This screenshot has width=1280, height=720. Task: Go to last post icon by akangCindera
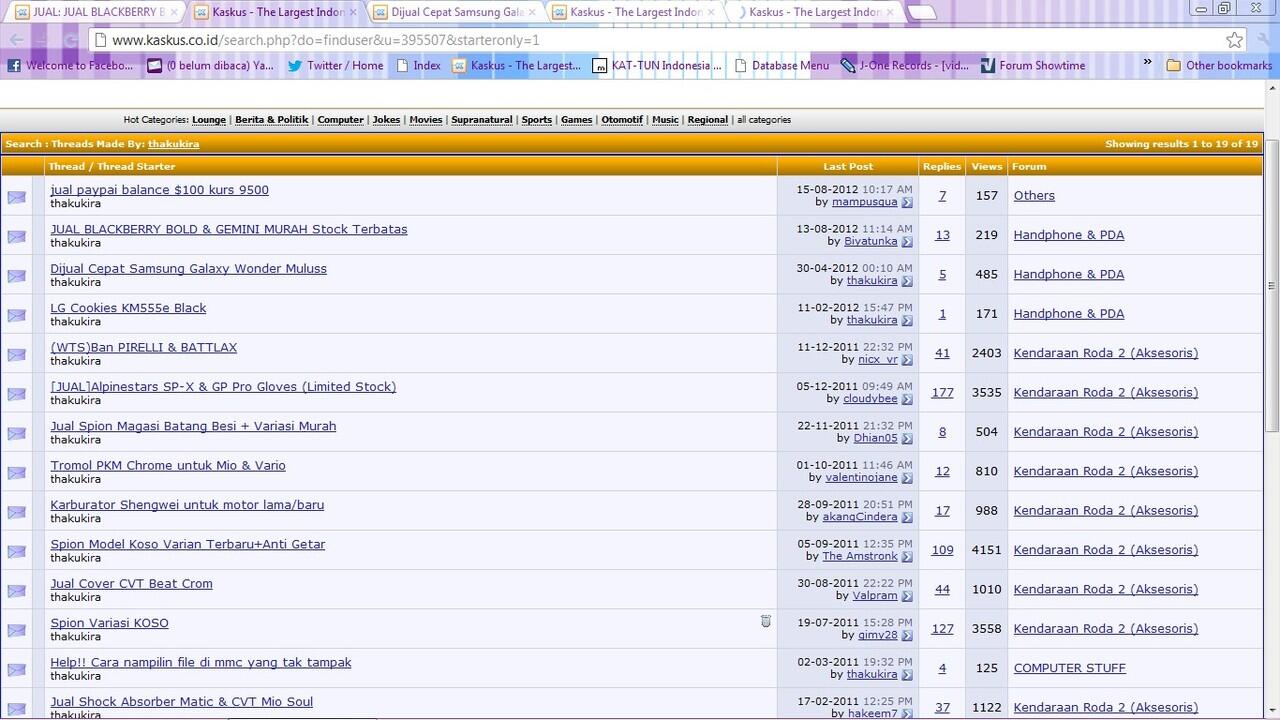click(x=907, y=517)
